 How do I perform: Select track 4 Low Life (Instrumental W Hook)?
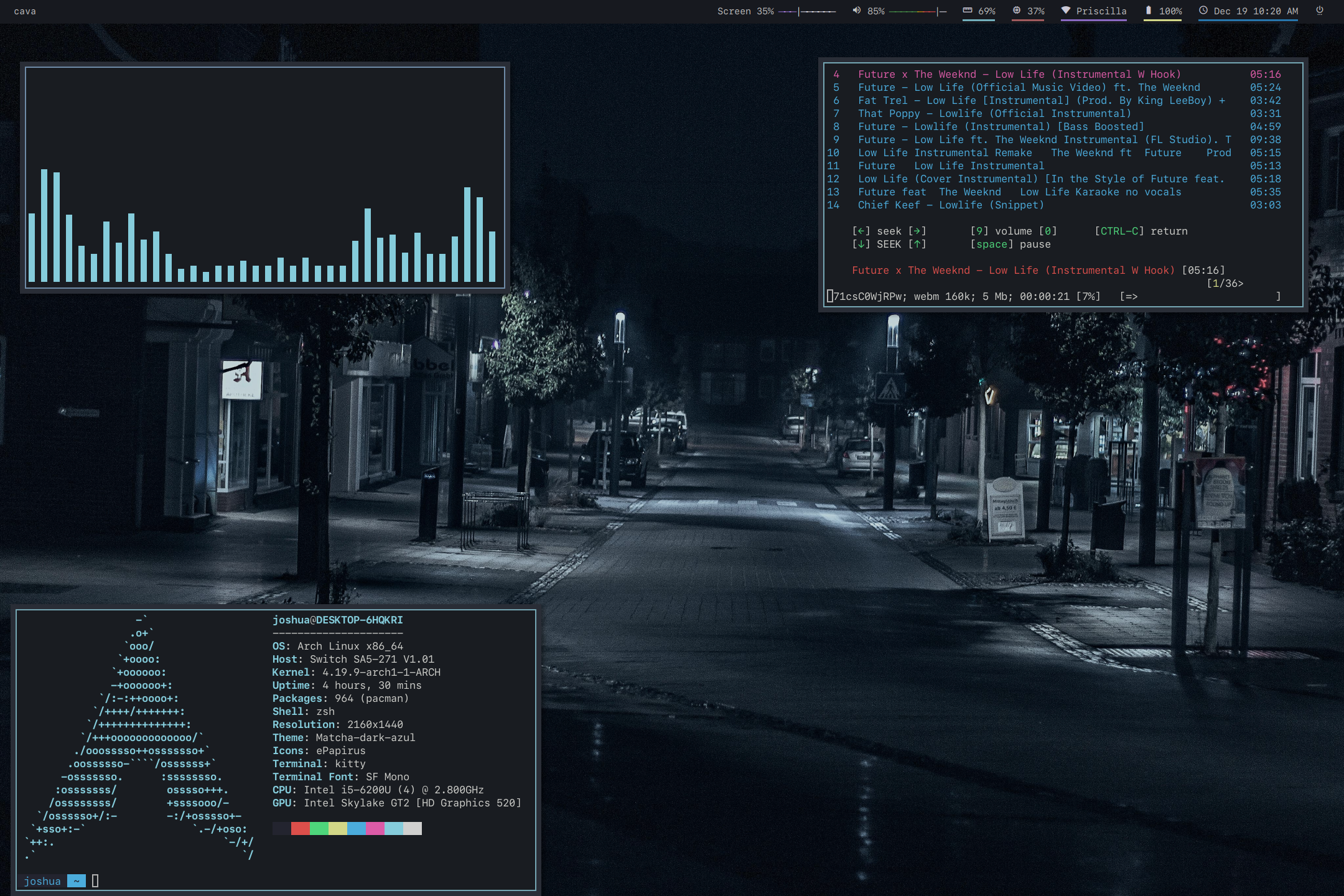tap(1057, 75)
